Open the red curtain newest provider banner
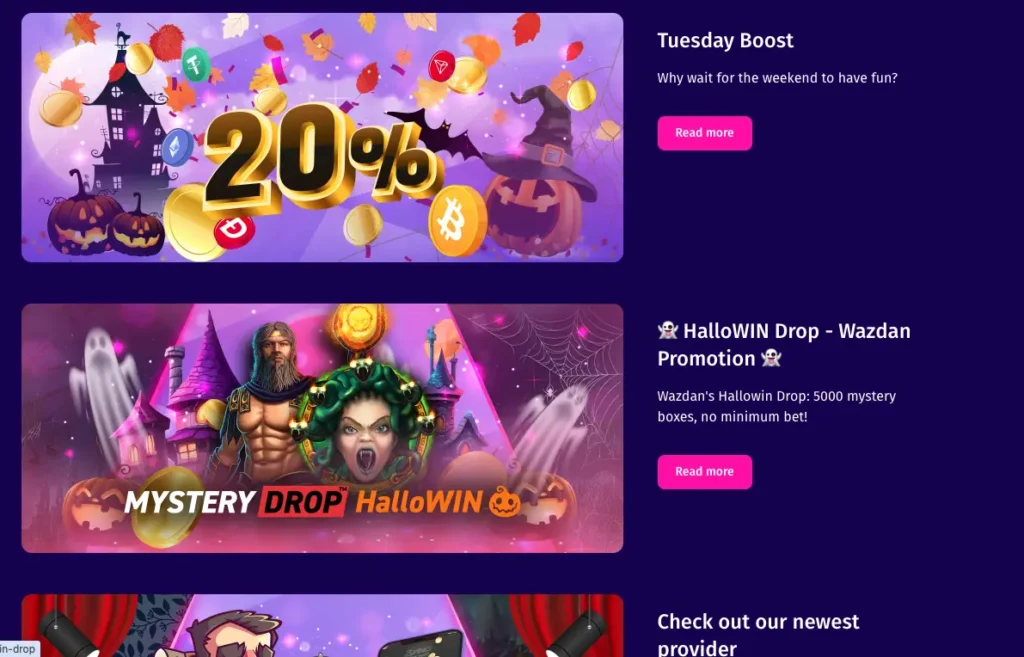The height and width of the screenshot is (657, 1024). coord(323,626)
